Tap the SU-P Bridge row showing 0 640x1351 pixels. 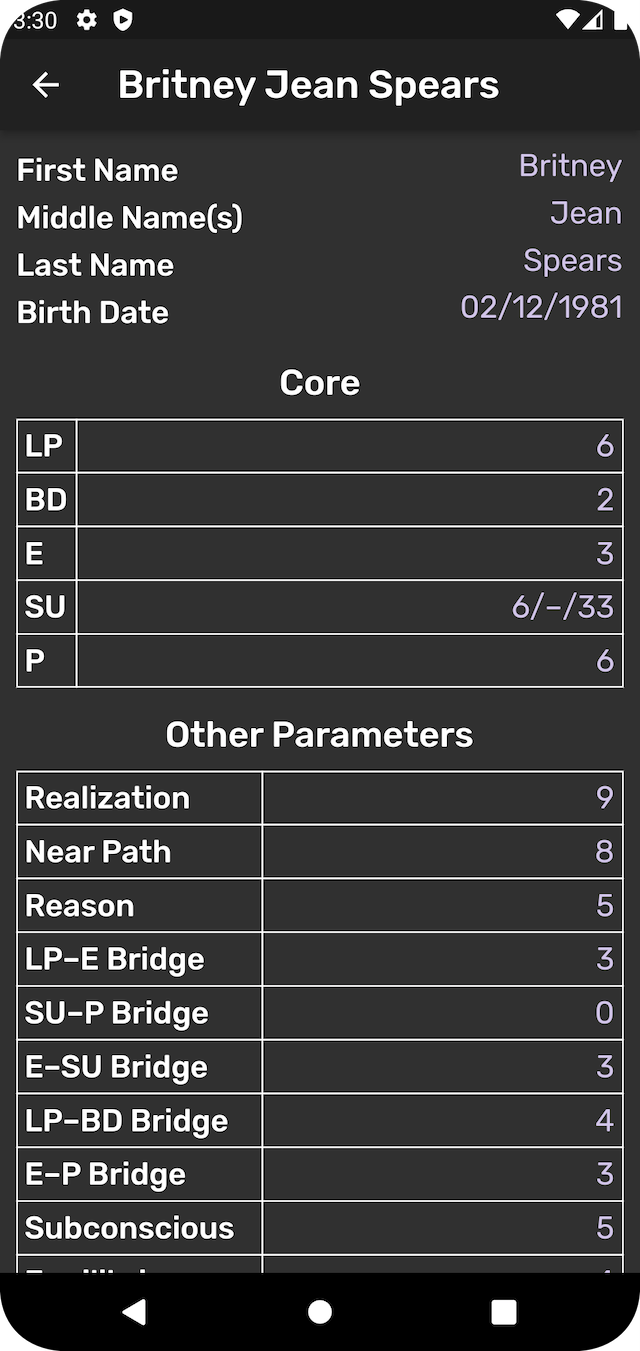tap(319, 1012)
